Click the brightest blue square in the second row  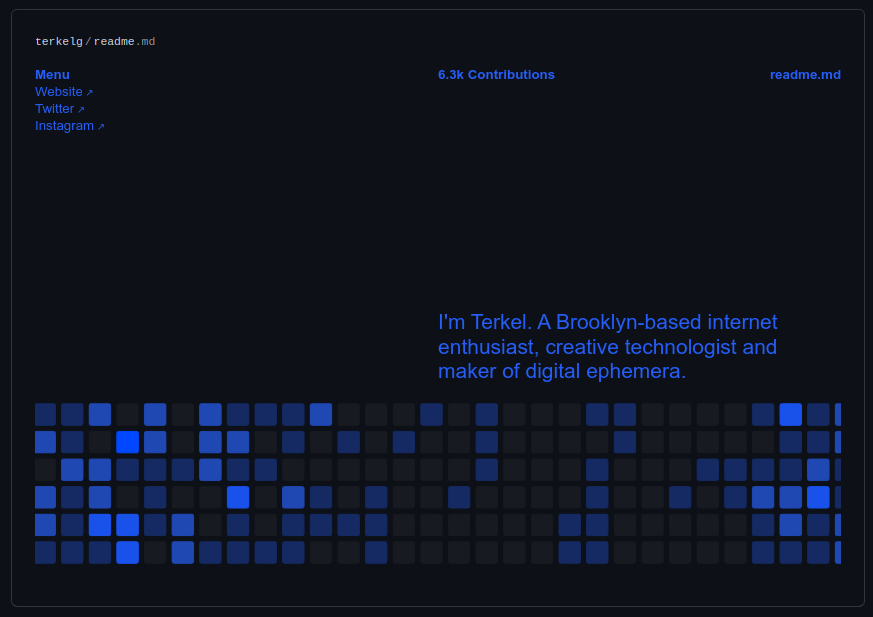(x=127, y=442)
